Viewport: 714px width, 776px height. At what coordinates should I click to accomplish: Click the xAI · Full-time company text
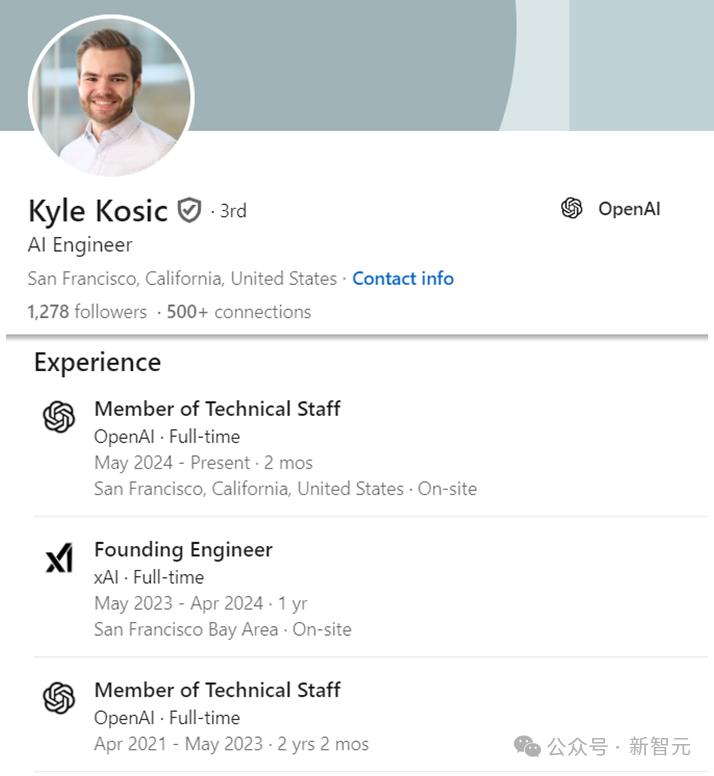click(x=149, y=577)
